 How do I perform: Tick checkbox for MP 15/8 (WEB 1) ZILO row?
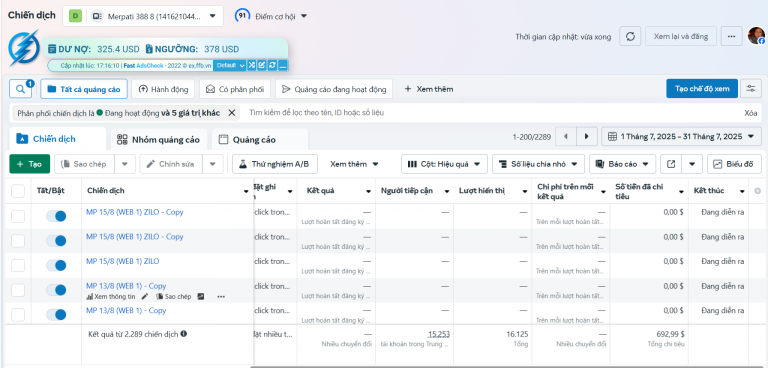[x=18, y=266]
